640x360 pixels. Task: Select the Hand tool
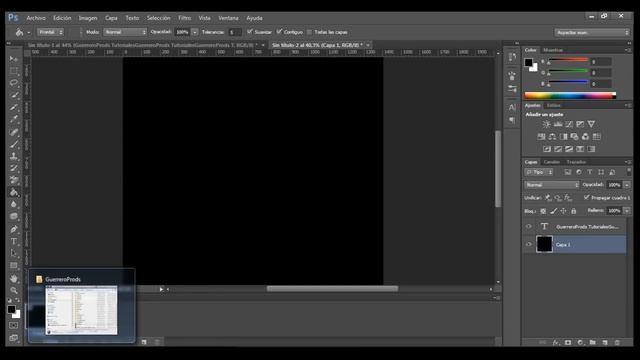[13, 278]
